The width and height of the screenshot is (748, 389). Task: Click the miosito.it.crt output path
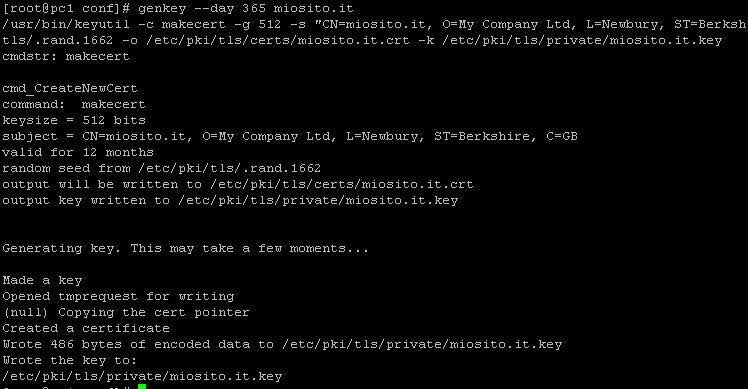342,184
